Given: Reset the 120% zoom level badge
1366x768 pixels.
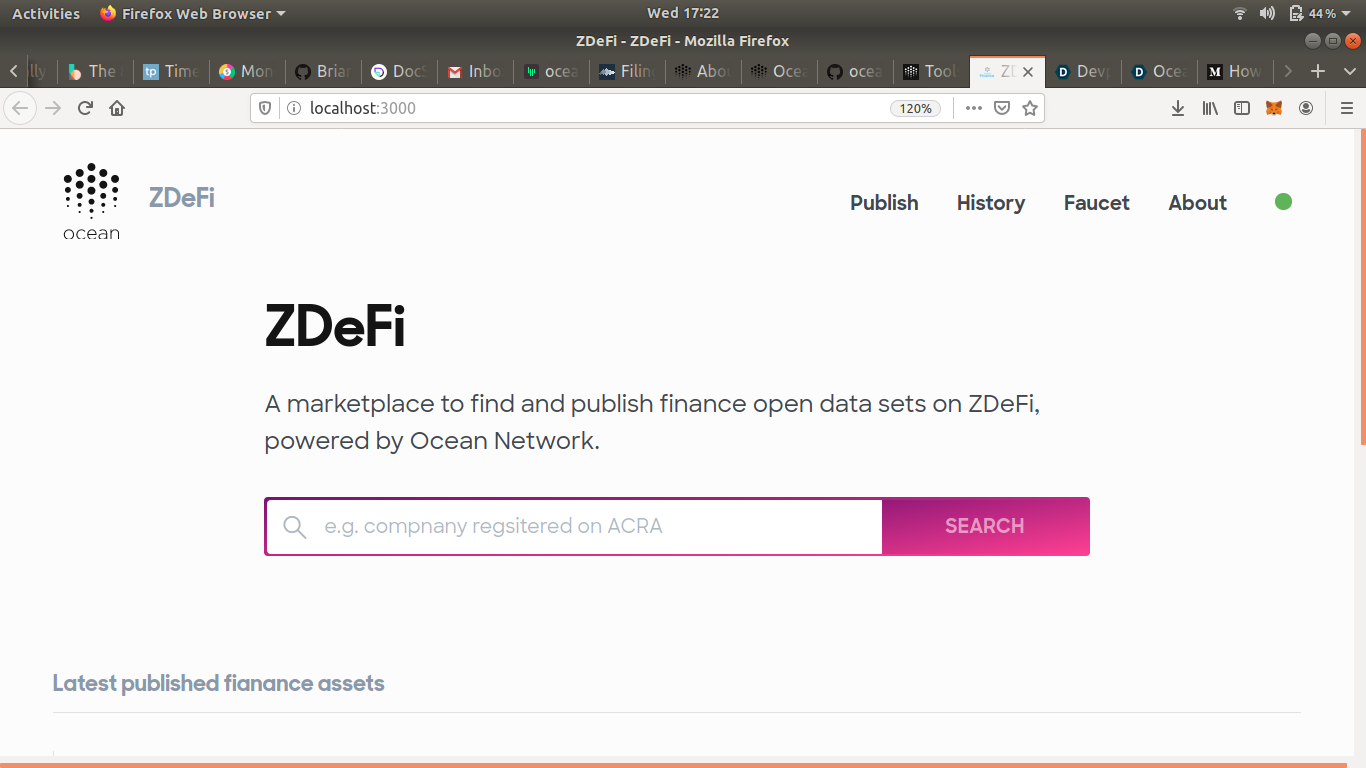Looking at the screenshot, I should [x=915, y=108].
